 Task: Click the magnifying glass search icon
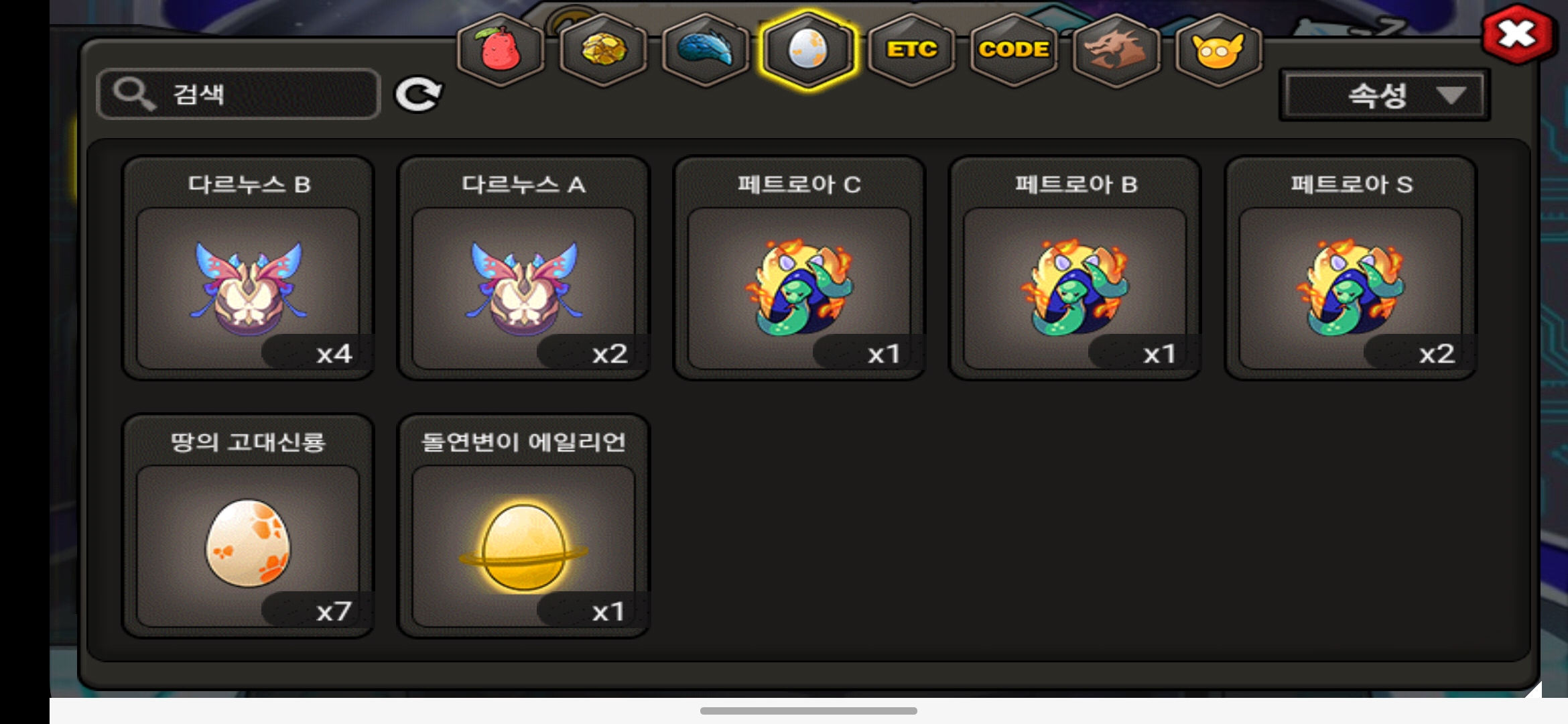pyautogui.click(x=134, y=95)
